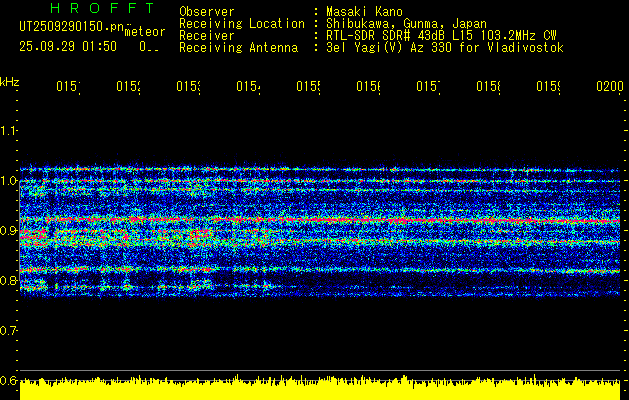Click the Receiving Antenna label
The height and width of the screenshot is (400, 629).
[239, 48]
